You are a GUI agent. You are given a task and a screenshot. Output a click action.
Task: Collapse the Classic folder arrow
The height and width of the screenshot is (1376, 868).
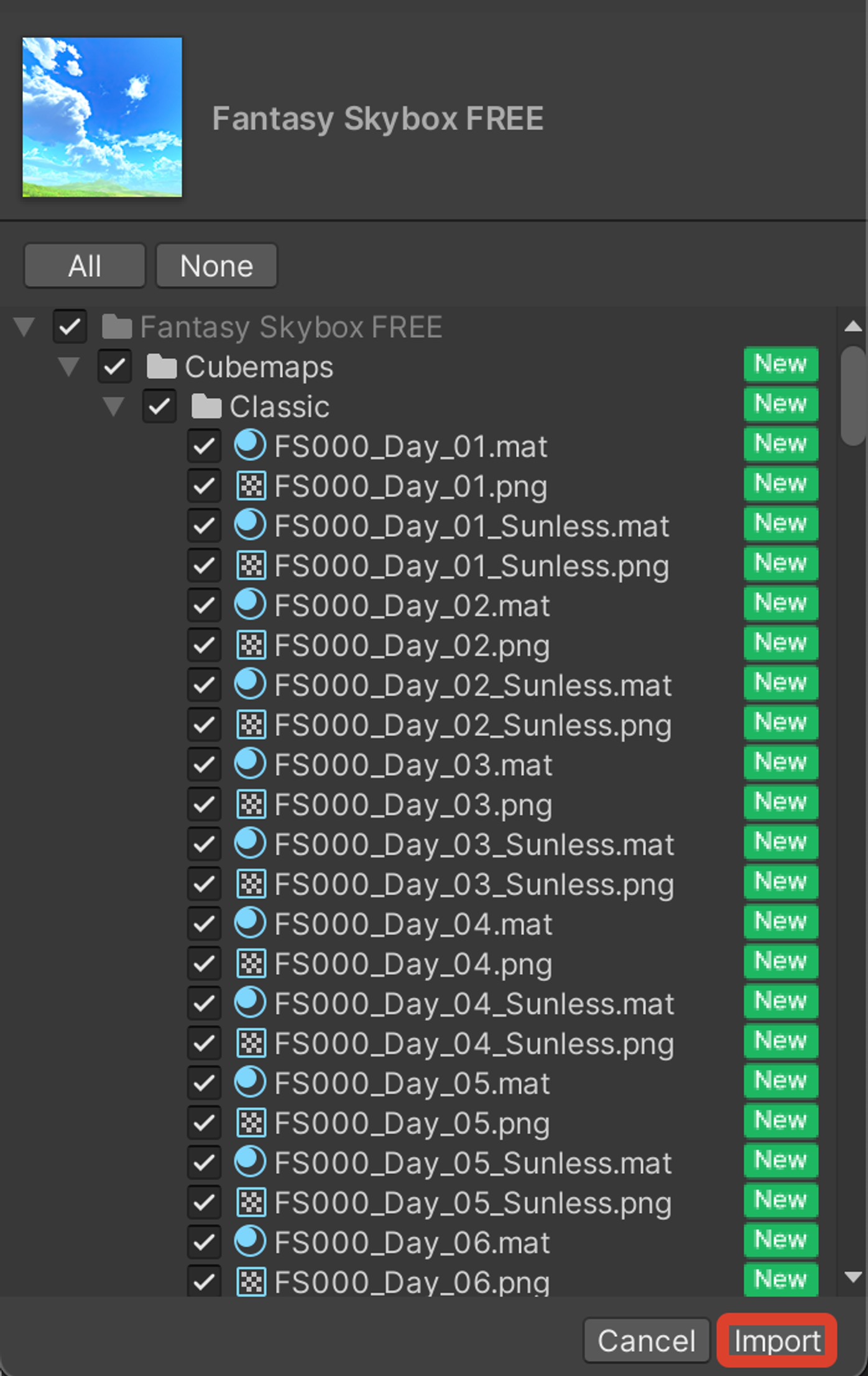pos(114,406)
